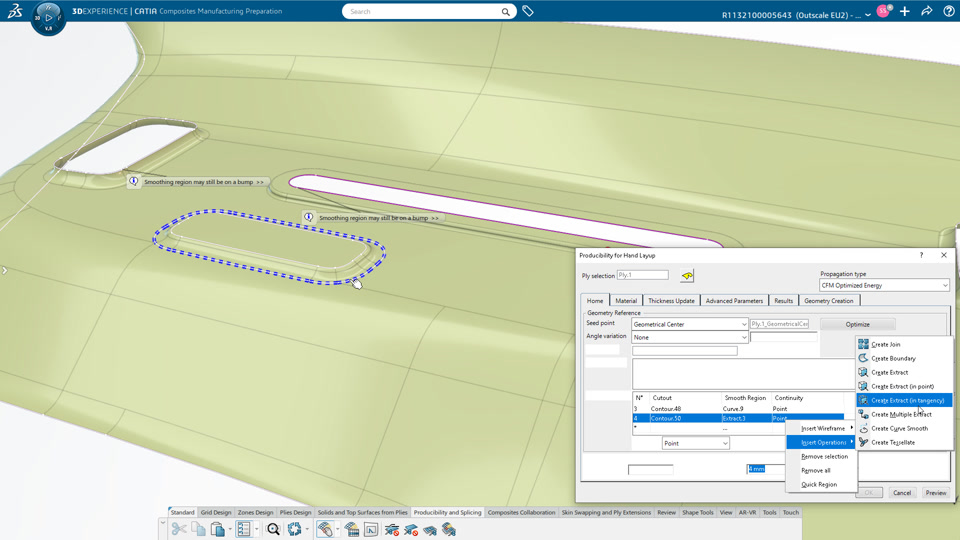The image size is (960, 540).
Task: Select the Contour.48 cutout row
Action: click(738, 408)
